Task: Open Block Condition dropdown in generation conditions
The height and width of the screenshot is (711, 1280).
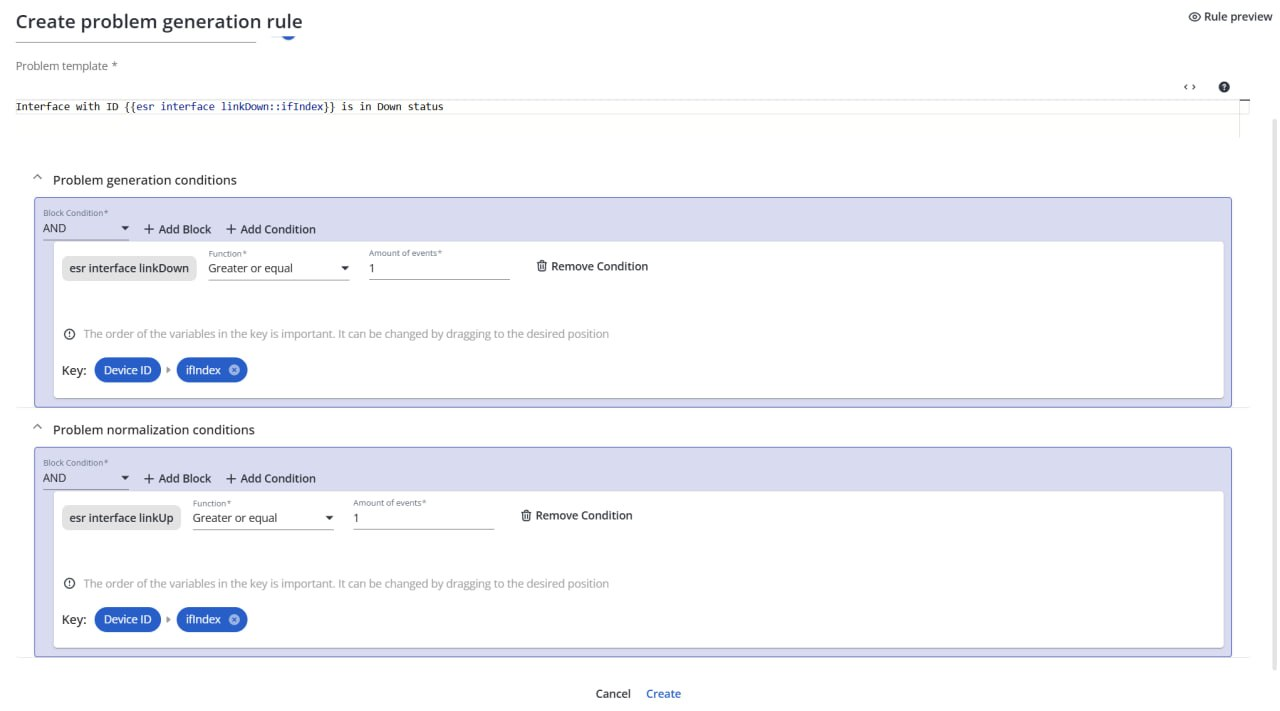Action: [x=86, y=229]
